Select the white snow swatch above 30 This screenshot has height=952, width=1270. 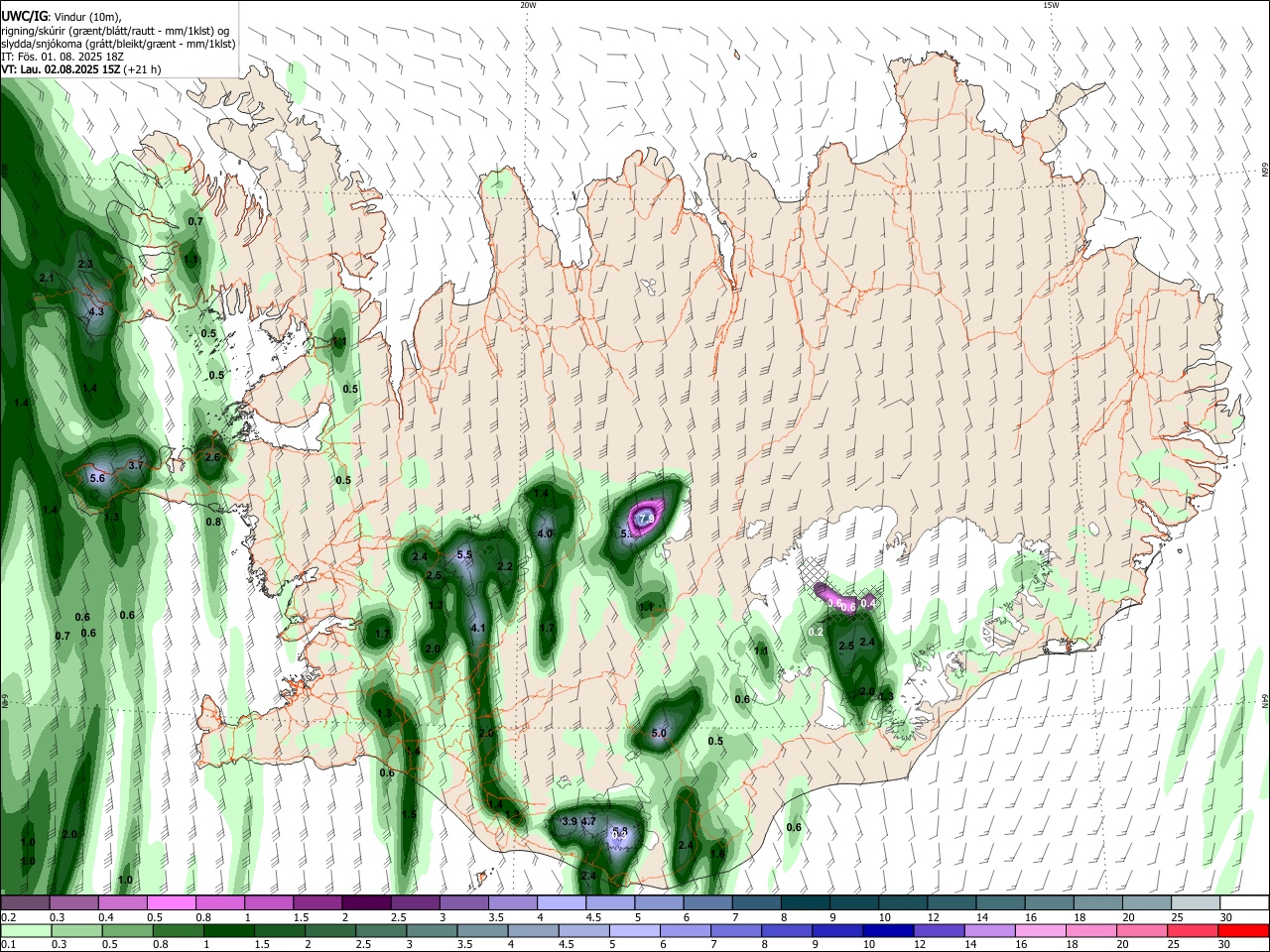pyautogui.click(x=1244, y=903)
